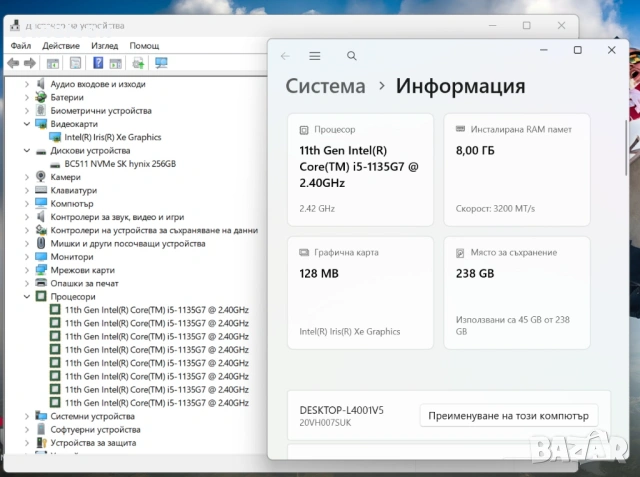Click Мишки mouse icon in tree
The width and height of the screenshot is (640, 477).
pyautogui.click(x=41, y=243)
